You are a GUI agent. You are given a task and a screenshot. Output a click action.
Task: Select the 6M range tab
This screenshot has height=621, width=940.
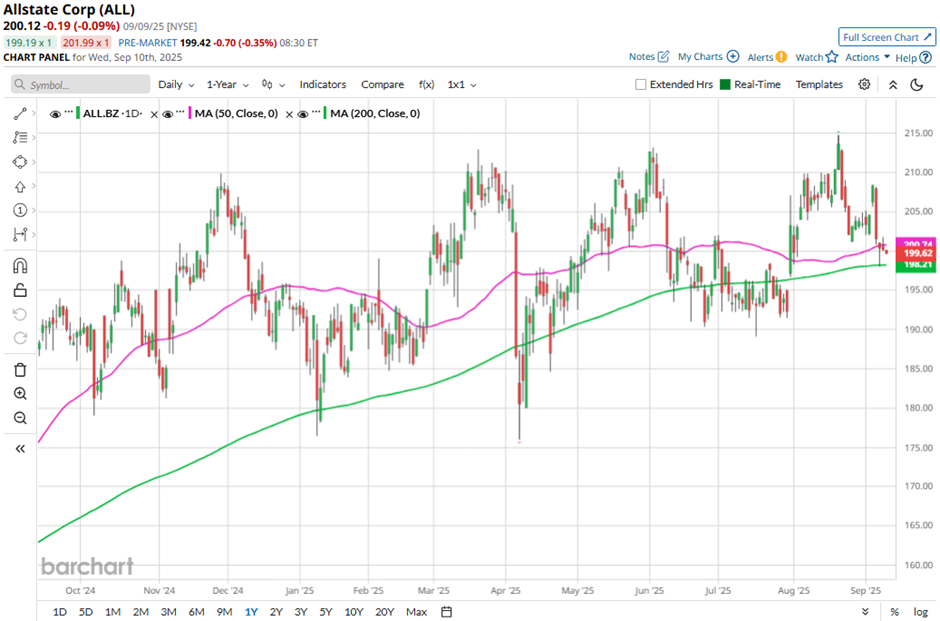[x=197, y=611]
